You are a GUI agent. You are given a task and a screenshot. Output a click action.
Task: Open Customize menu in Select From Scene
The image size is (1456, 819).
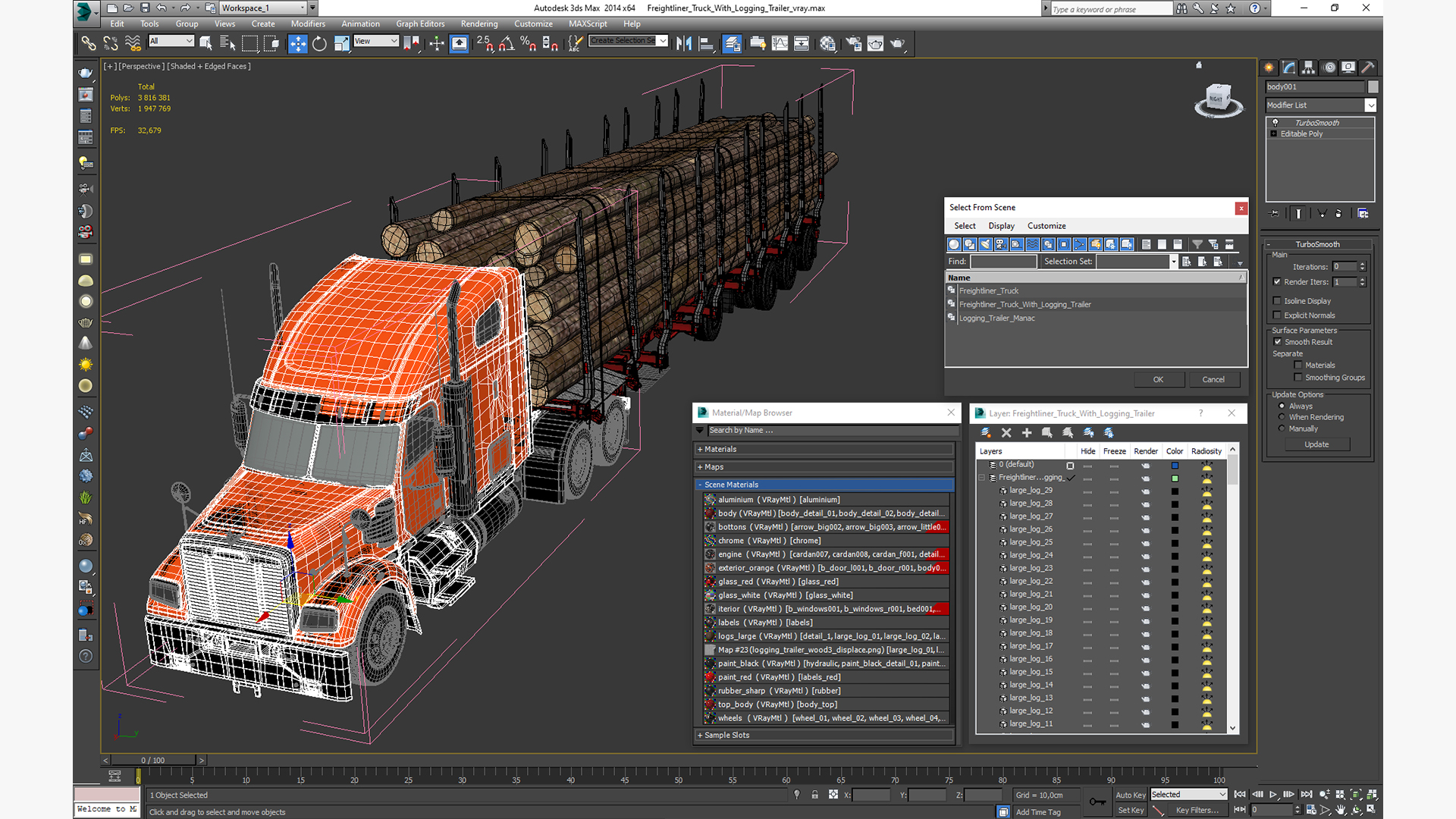(1046, 226)
